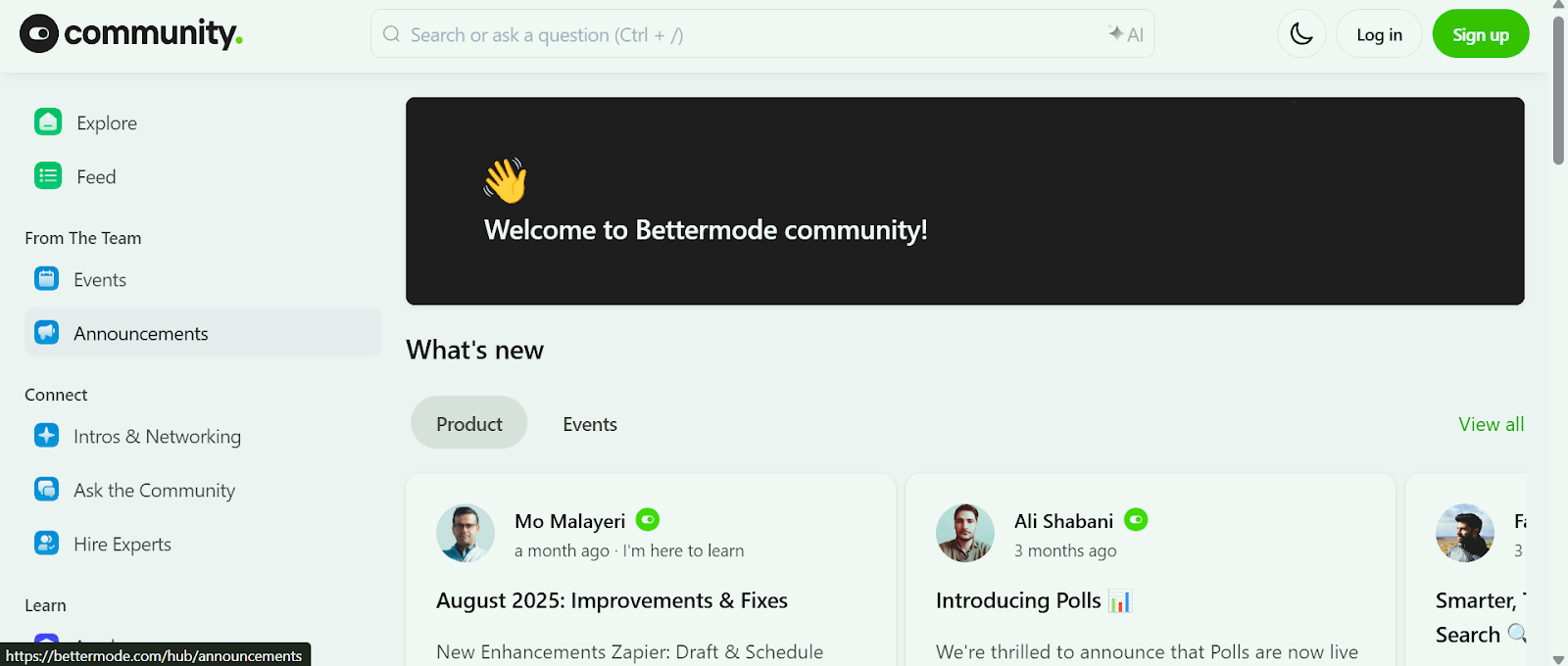
Task: Click '3 months ago' timestamp on Ali's post
Action: point(1065,550)
